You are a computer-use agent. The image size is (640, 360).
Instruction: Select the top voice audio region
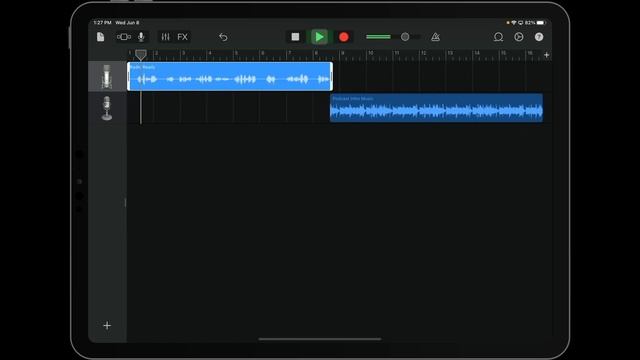(x=230, y=76)
